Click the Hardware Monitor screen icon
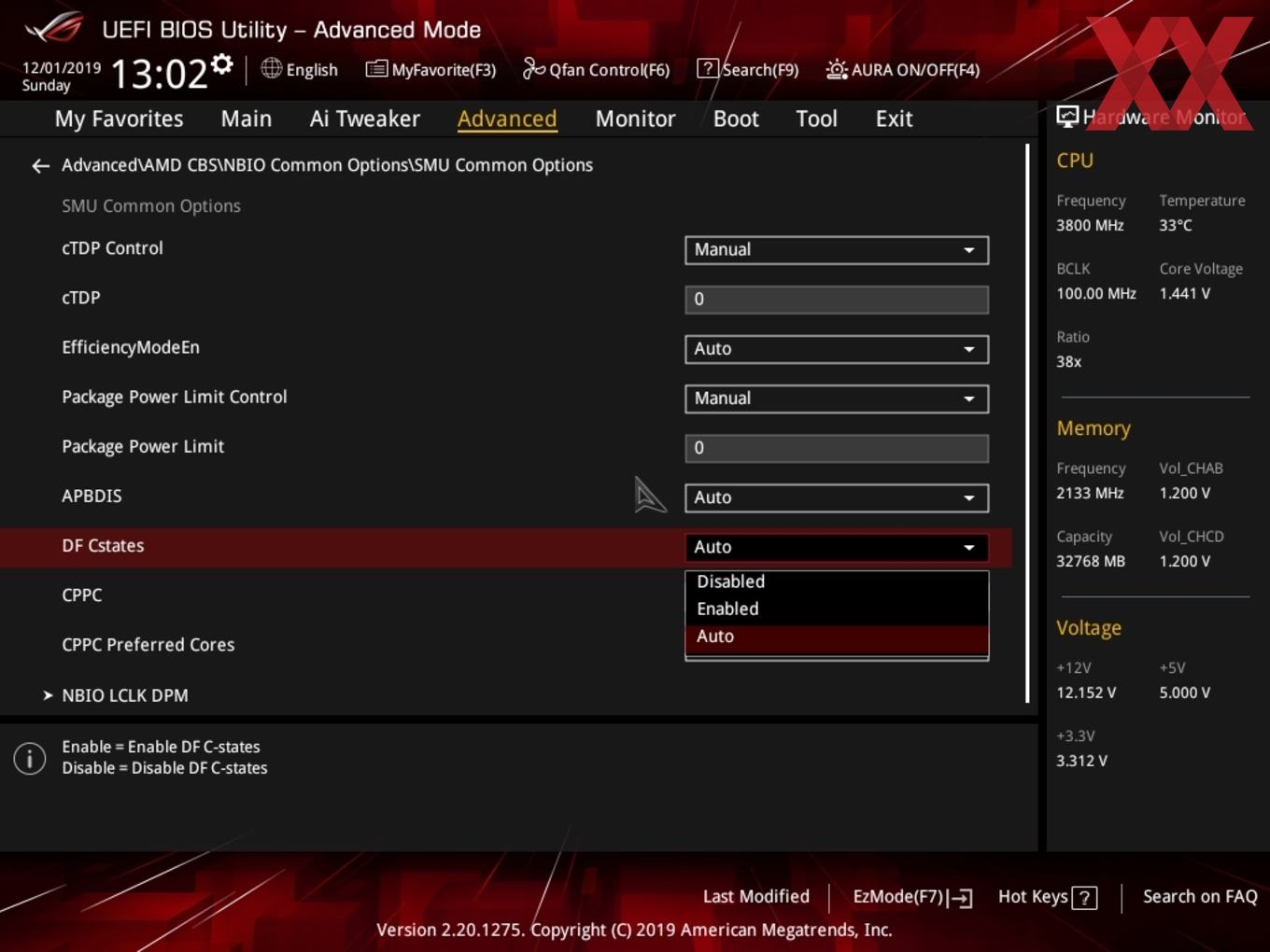 coord(1067,117)
